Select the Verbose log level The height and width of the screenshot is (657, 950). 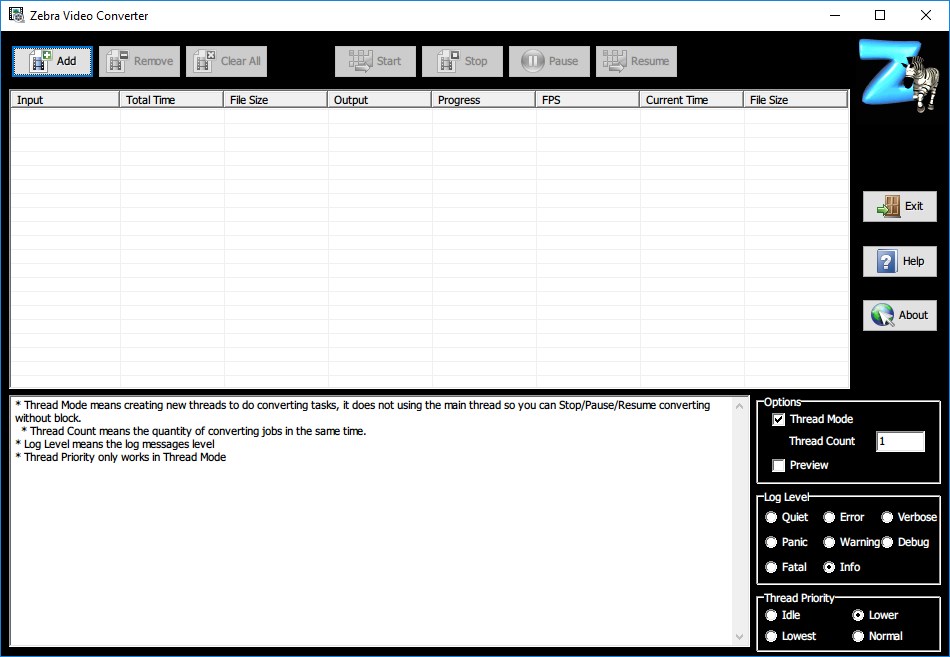888,518
